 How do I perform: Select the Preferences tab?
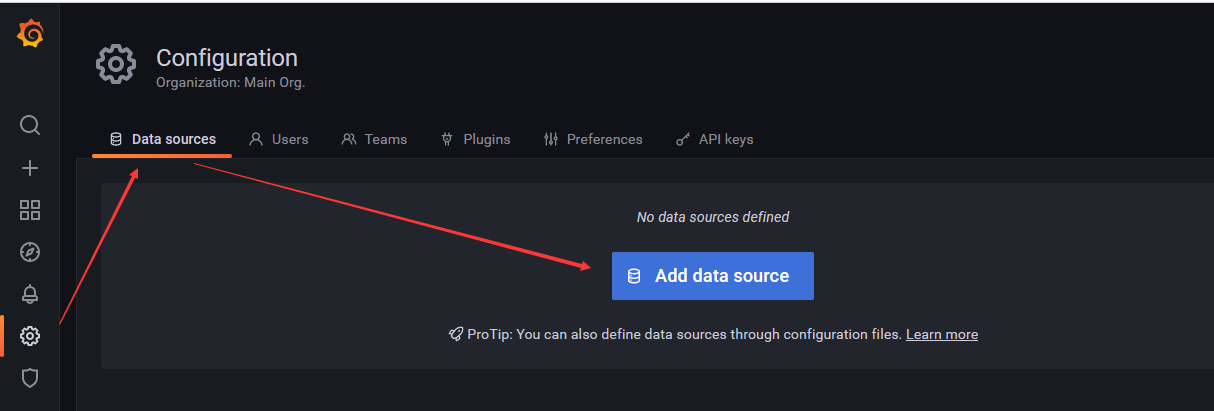pos(593,139)
